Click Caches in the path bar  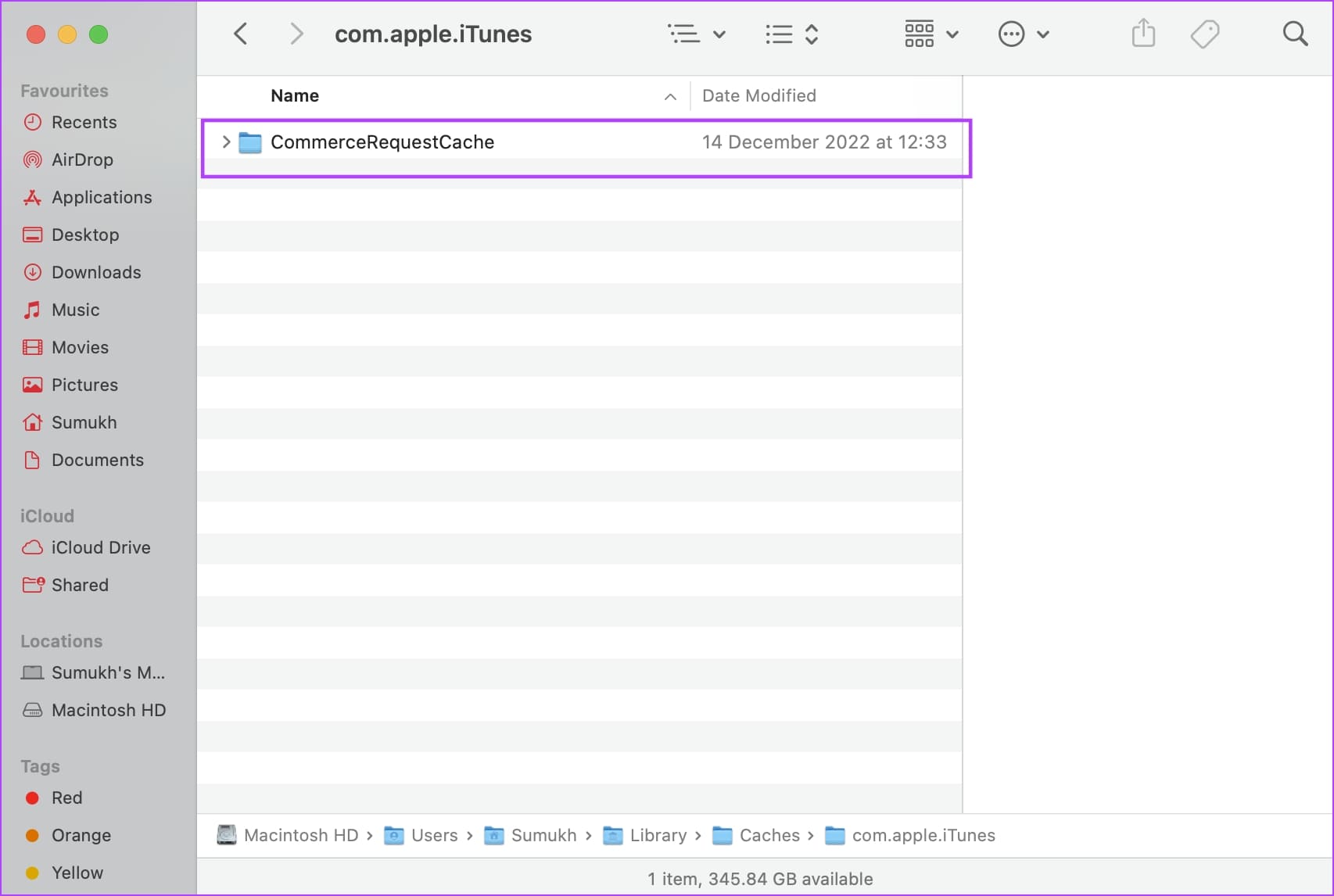[x=769, y=835]
